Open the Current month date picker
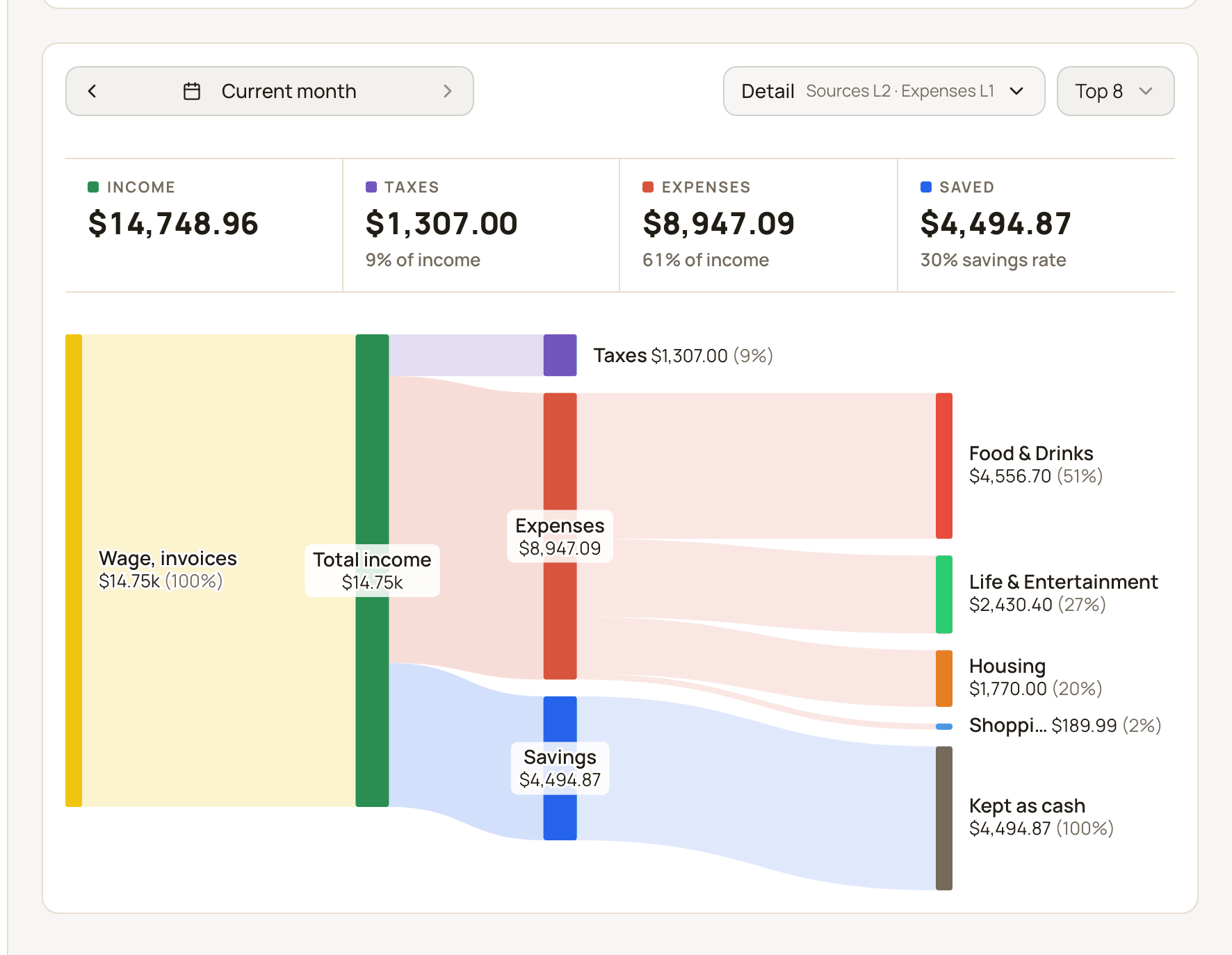This screenshot has width=1232, height=955. (x=270, y=91)
